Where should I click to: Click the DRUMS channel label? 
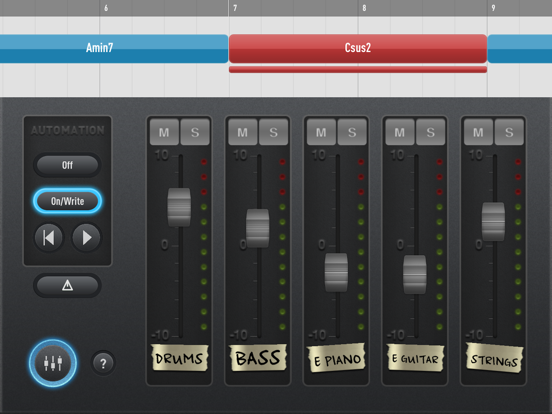[179, 358]
